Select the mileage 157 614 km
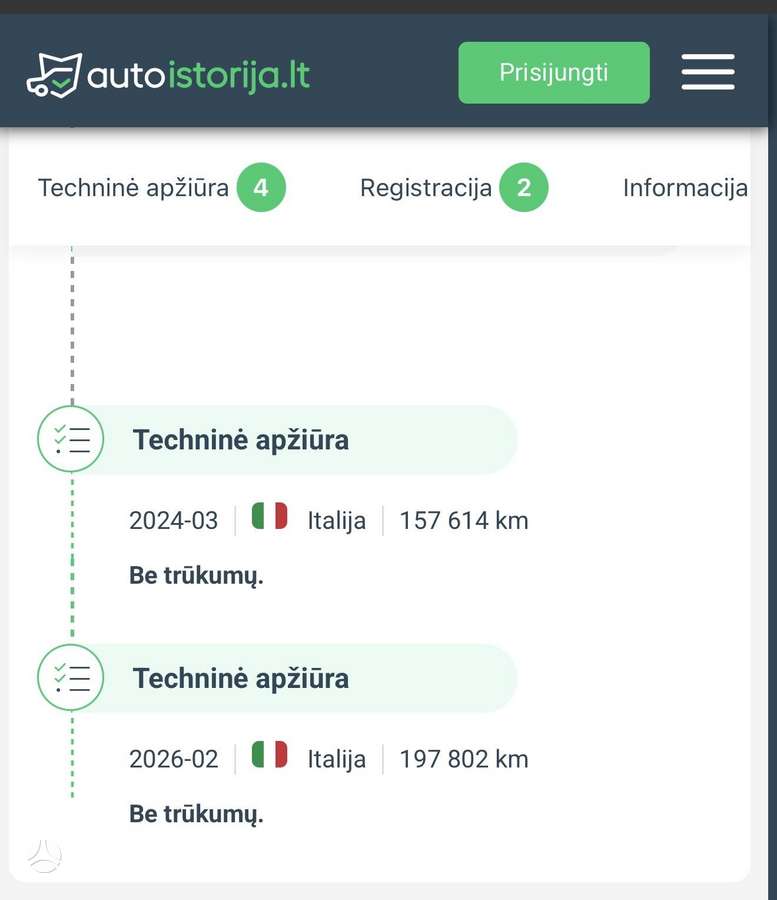 click(464, 521)
